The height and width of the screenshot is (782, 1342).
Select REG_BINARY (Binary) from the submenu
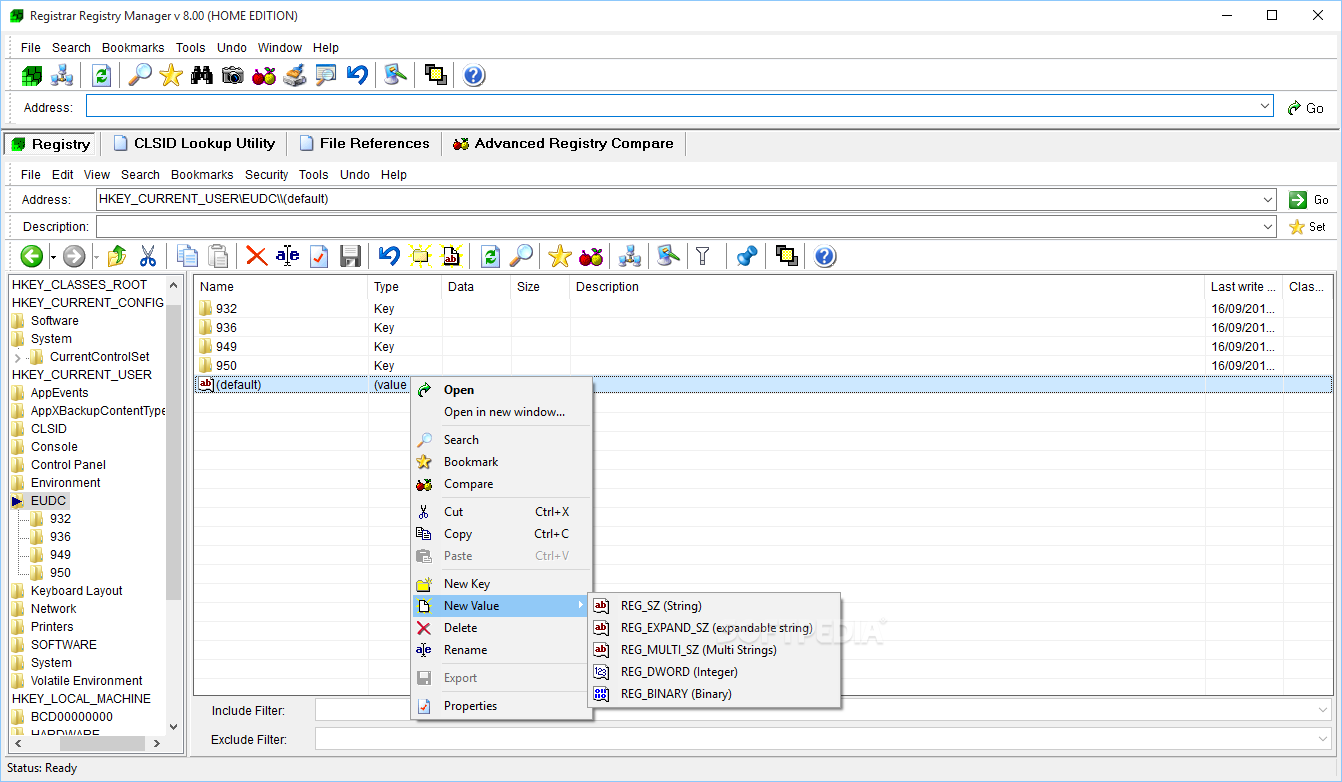coord(714,694)
